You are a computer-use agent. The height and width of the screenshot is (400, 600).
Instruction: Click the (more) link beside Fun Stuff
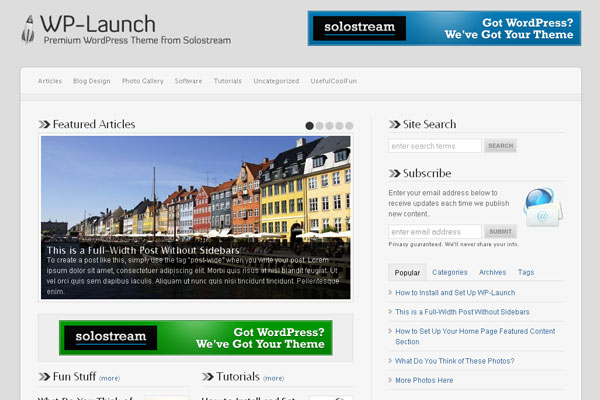(x=109, y=378)
